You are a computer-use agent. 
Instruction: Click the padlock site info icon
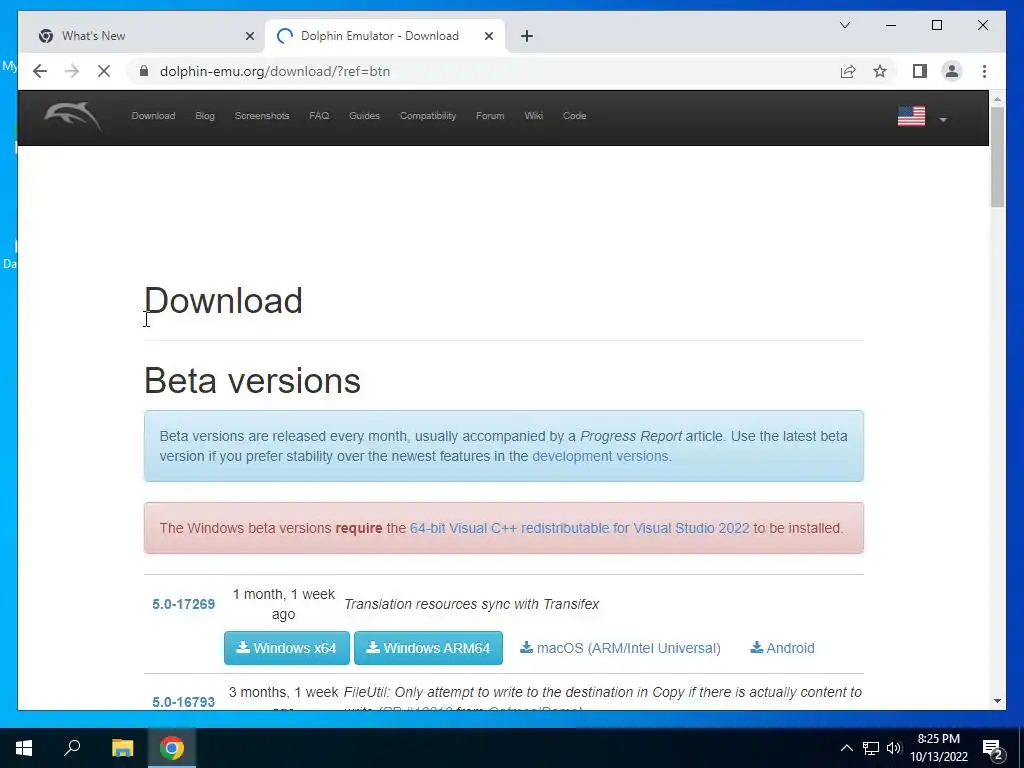[x=144, y=71]
